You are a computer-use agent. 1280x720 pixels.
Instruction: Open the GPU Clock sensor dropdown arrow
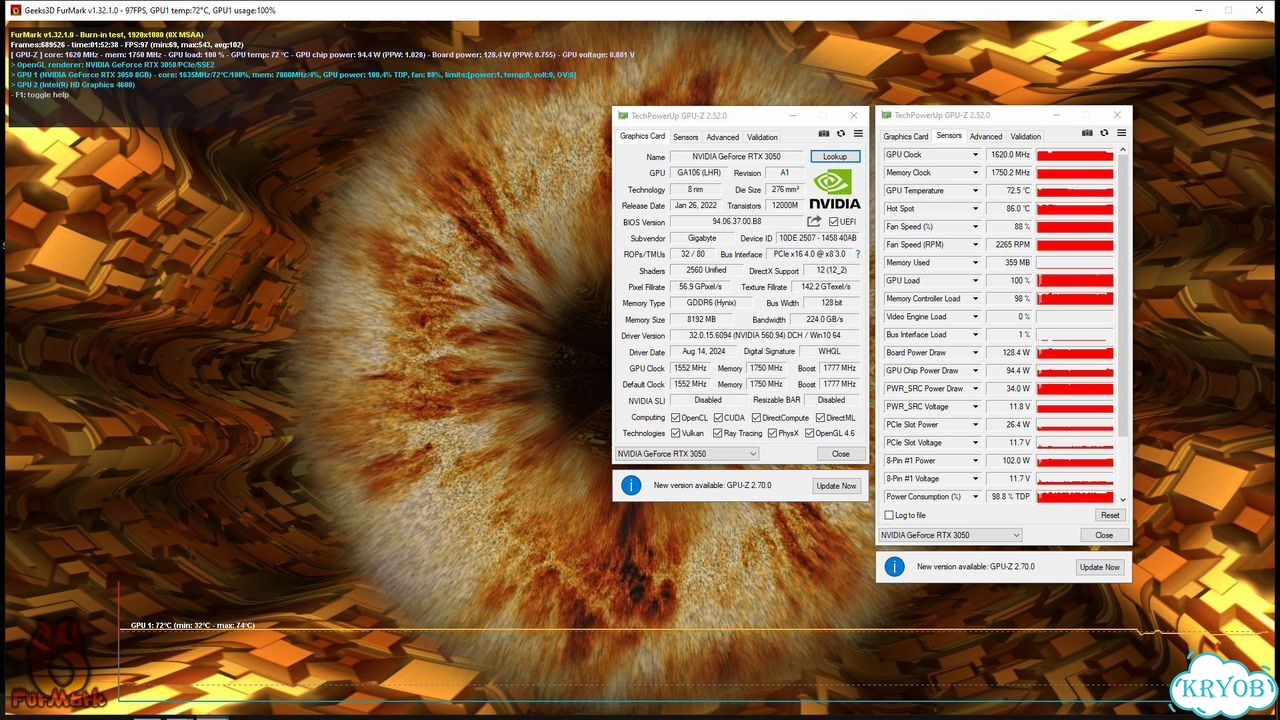tap(975, 155)
